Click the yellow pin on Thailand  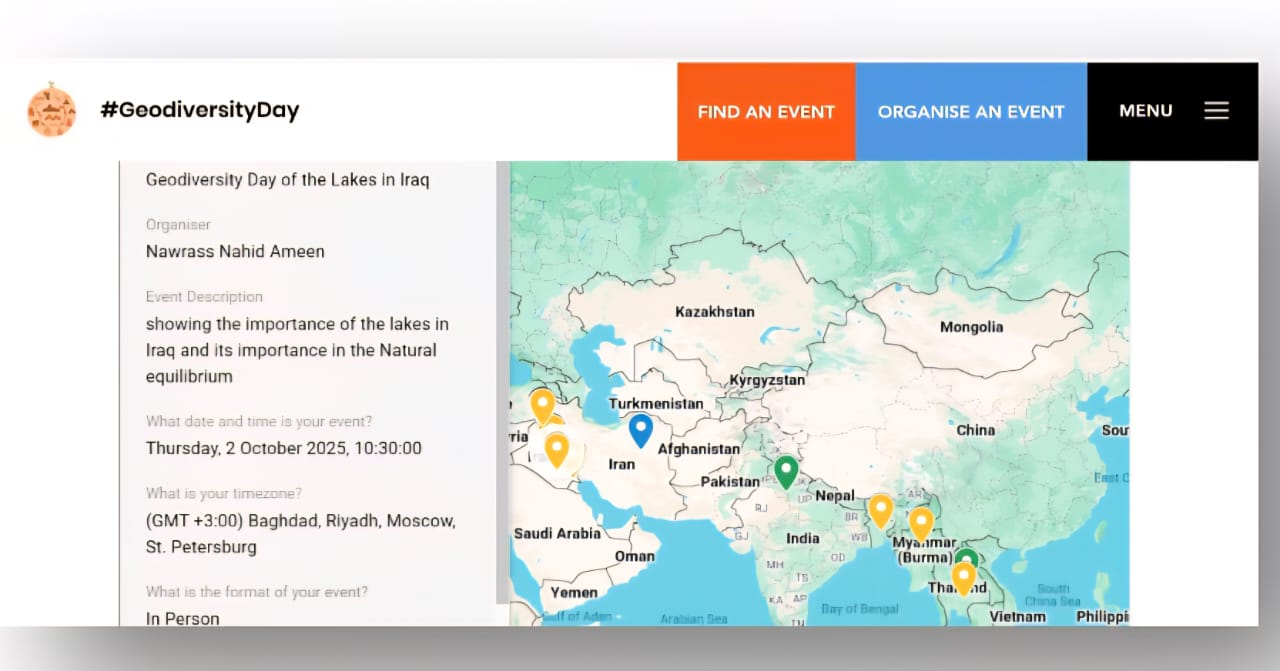(963, 577)
